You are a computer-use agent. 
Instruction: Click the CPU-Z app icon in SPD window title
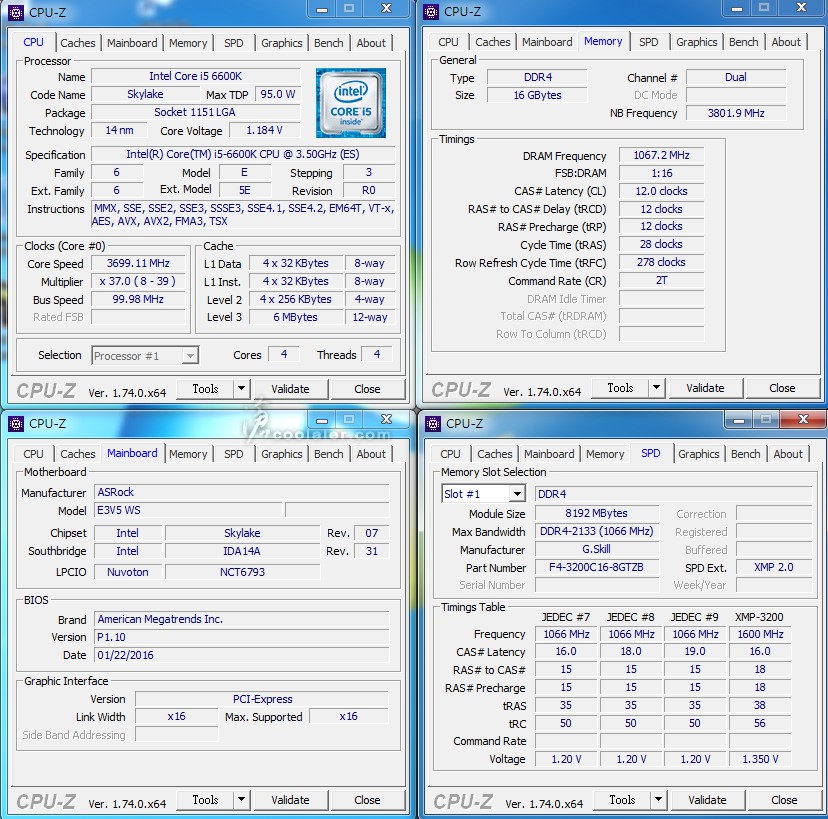(x=432, y=423)
